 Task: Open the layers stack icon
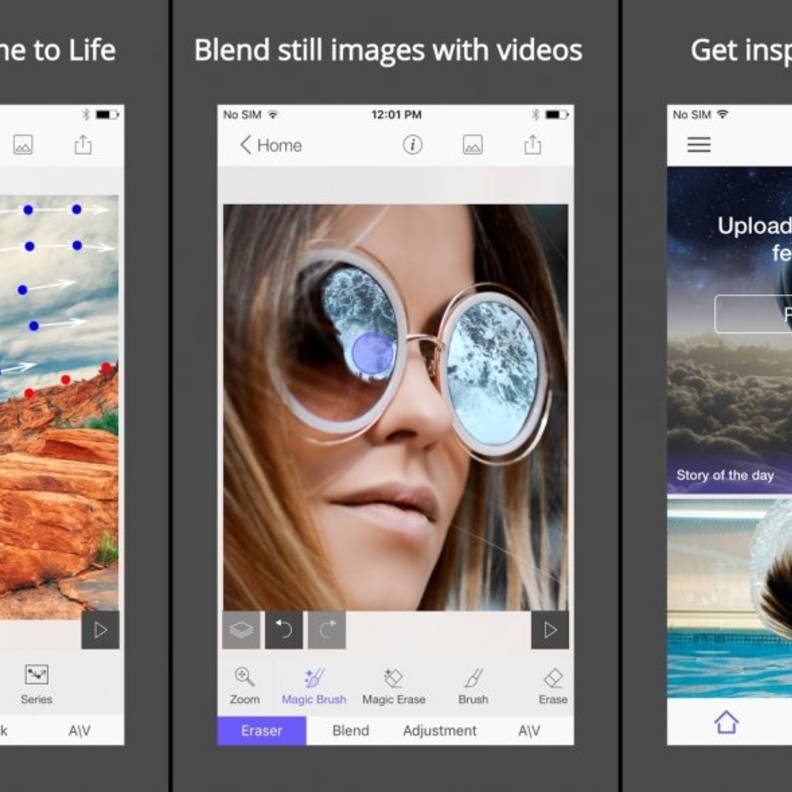[241, 630]
